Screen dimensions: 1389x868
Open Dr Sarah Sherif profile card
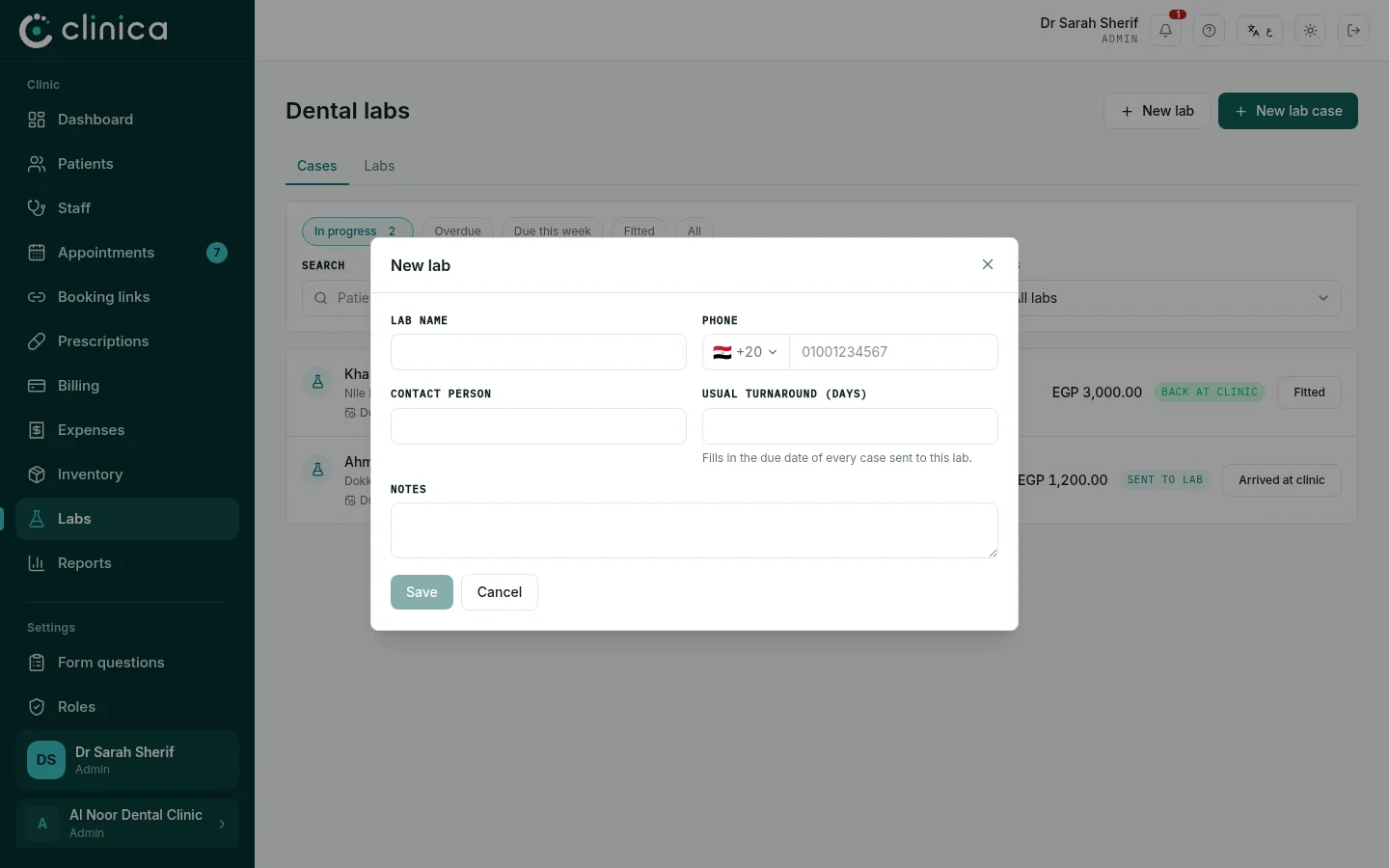click(127, 760)
